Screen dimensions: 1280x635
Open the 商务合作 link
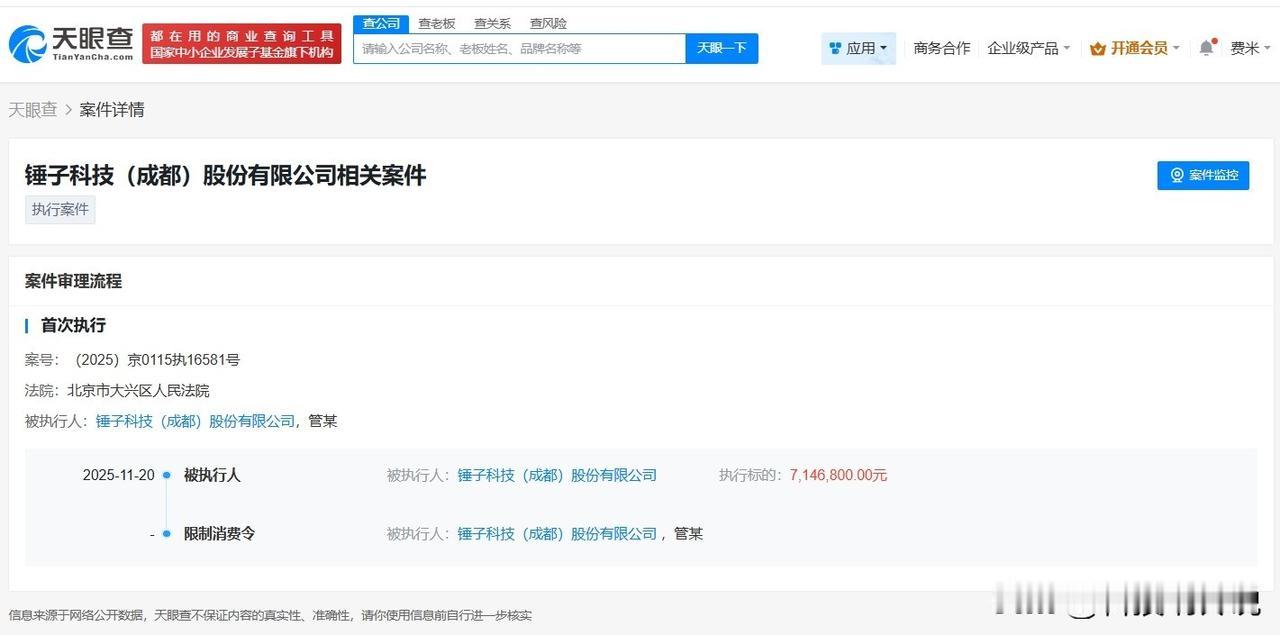pyautogui.click(x=942, y=48)
